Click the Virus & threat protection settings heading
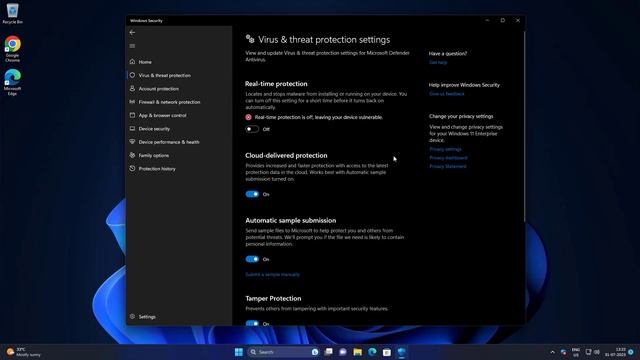 (324, 40)
